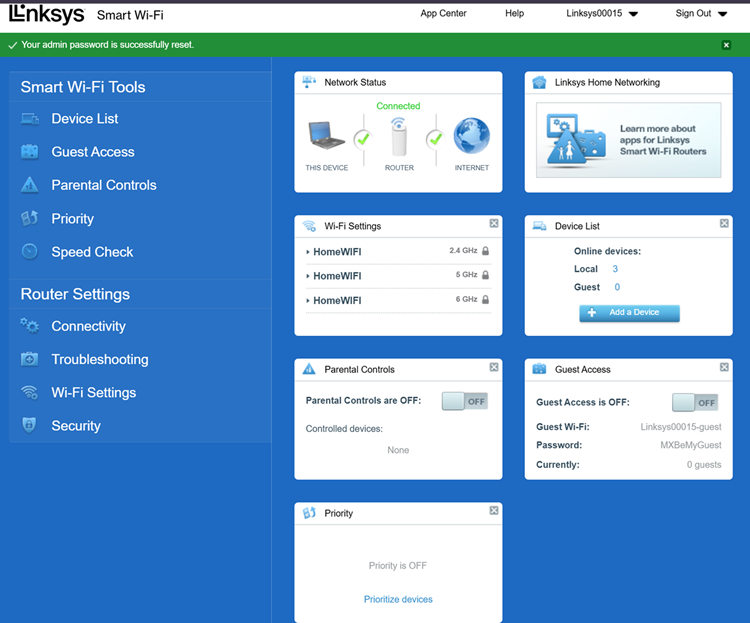The width and height of the screenshot is (750, 623).
Task: Open Parental Controls sidebar entry
Action: pos(104,185)
